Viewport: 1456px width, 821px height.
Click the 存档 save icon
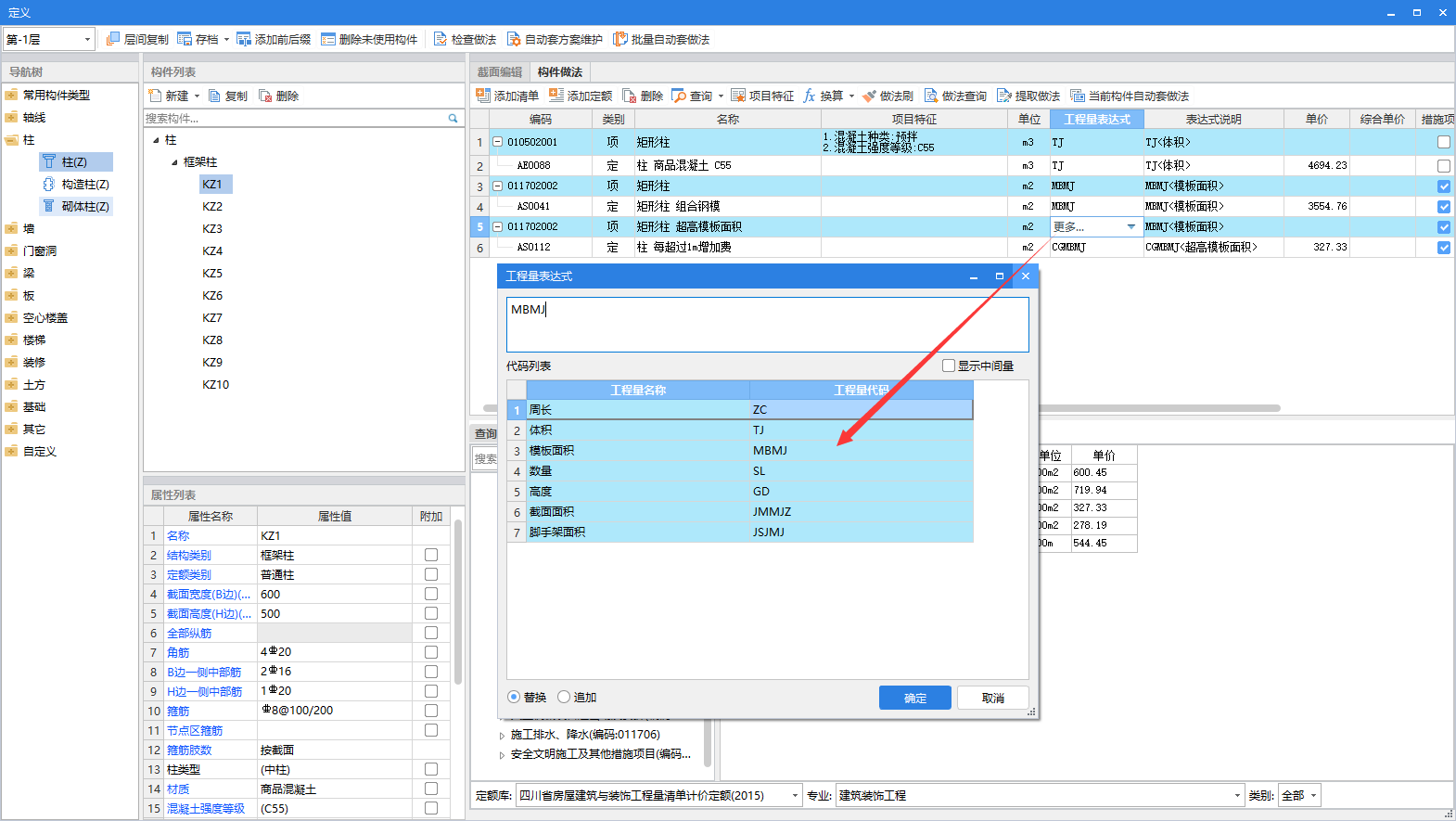(x=185, y=39)
